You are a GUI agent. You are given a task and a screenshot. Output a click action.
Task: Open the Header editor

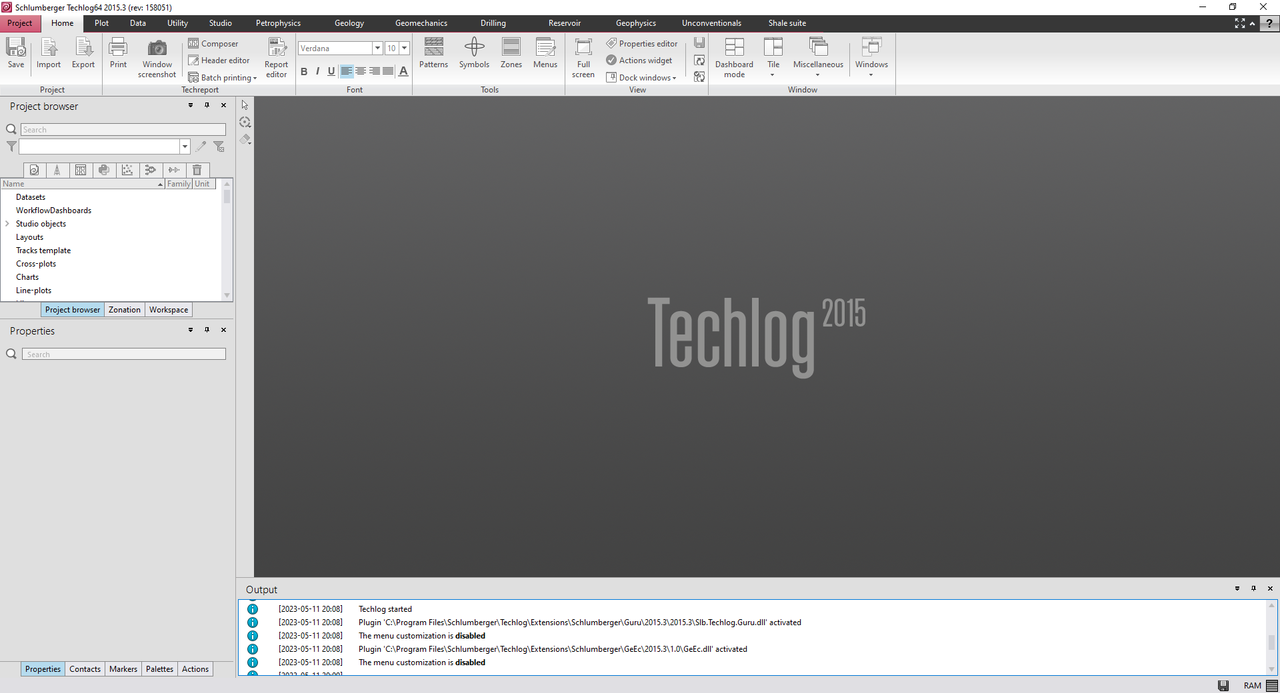pos(218,60)
